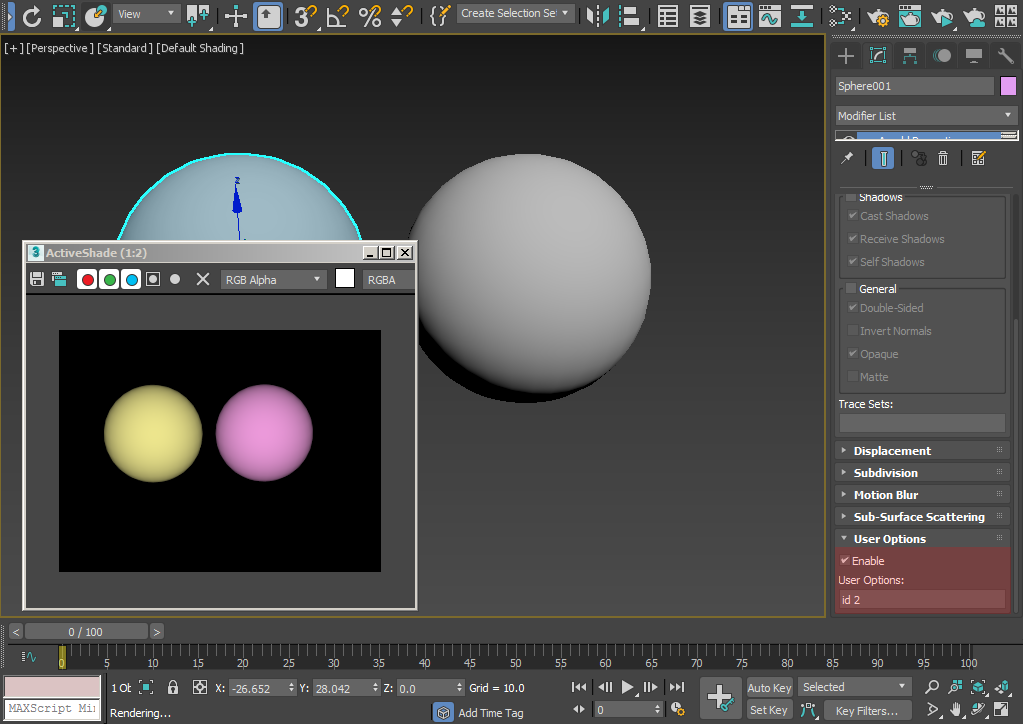Screen dimensions: 1023x724
Task: Click the Auto Key button
Action: tap(769, 687)
